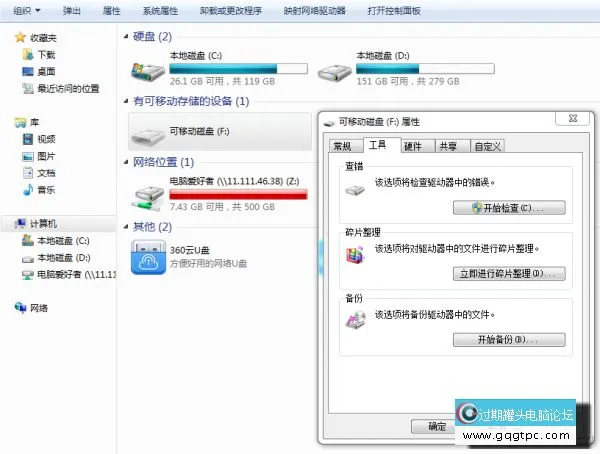Click the 文档 library icon
This screenshot has height=454, width=600.
[28, 173]
